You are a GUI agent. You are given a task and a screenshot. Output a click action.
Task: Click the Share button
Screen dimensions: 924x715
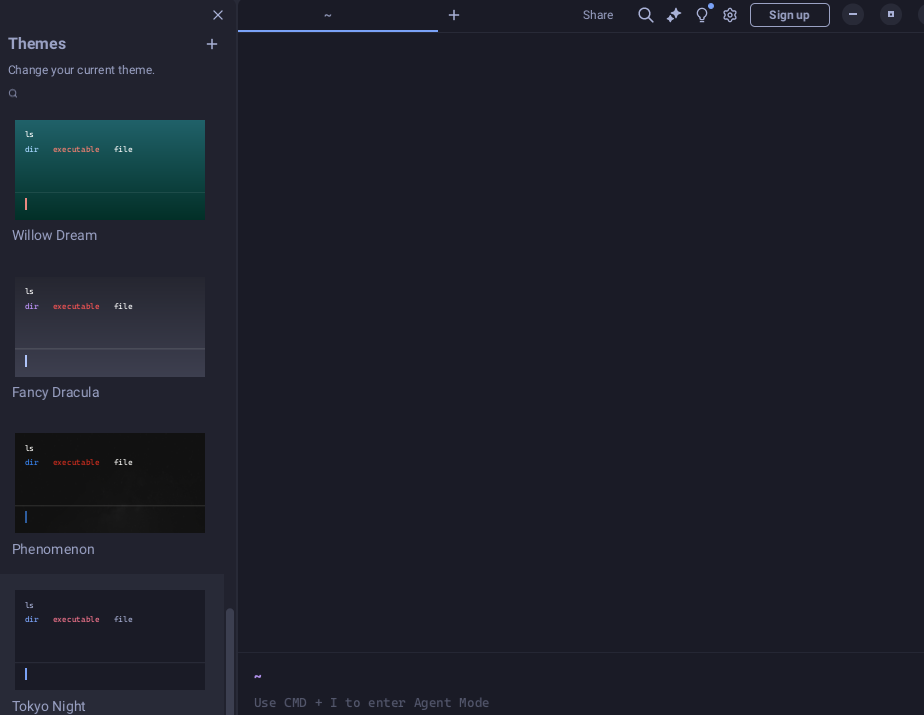pyautogui.click(x=598, y=15)
